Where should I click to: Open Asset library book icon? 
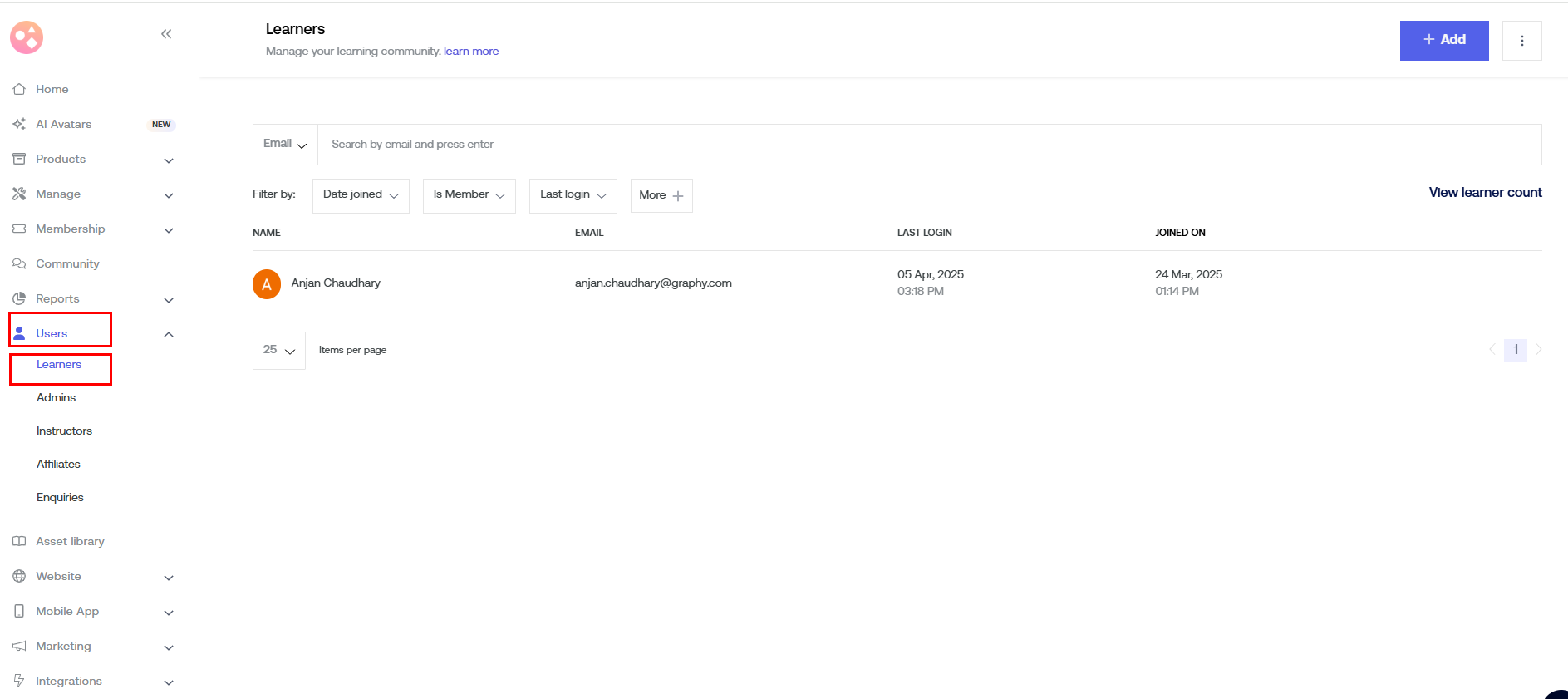coord(19,541)
